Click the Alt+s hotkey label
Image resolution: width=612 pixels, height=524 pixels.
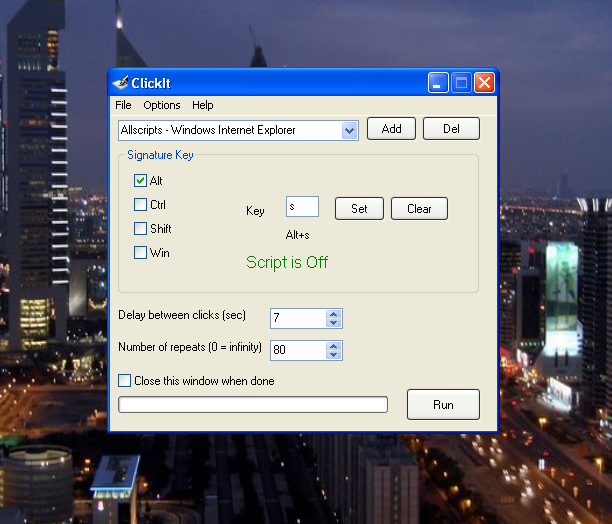point(297,235)
